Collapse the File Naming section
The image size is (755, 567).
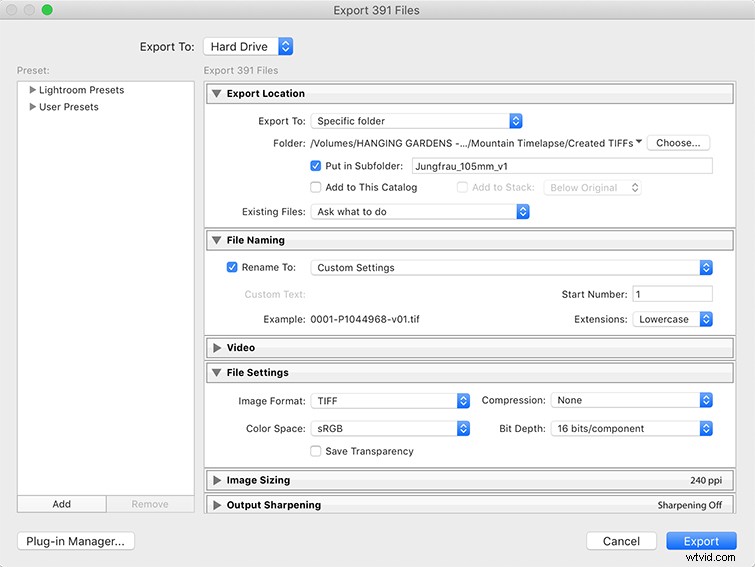[216, 240]
